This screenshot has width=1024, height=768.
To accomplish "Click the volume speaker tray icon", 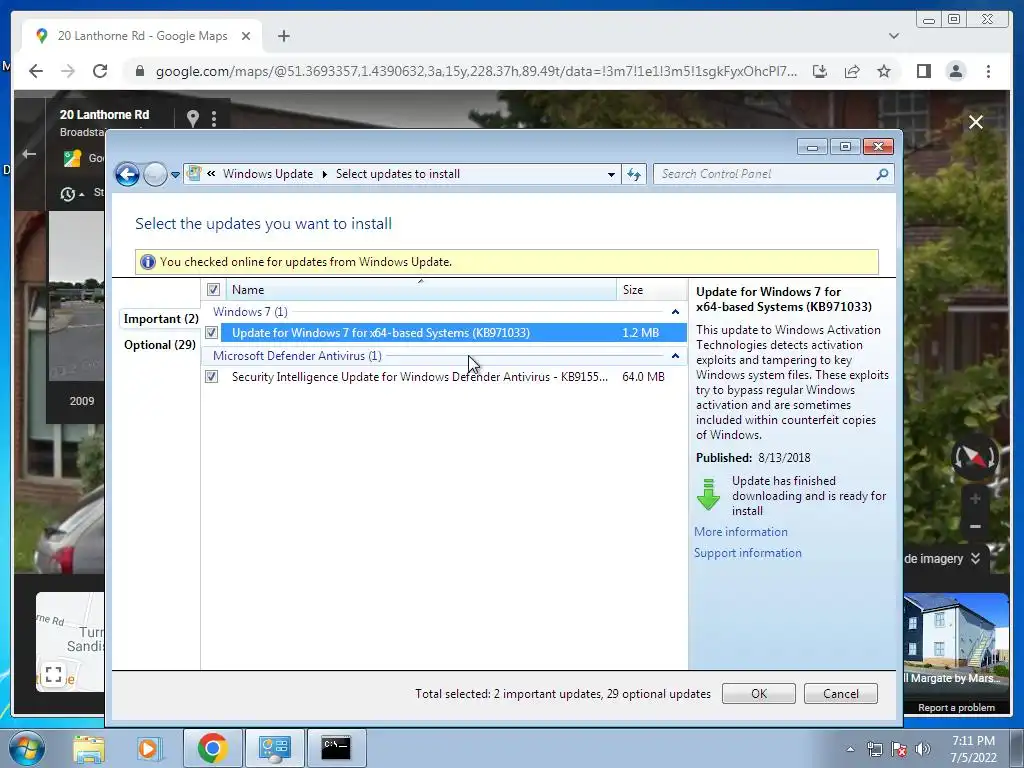I will (x=923, y=750).
